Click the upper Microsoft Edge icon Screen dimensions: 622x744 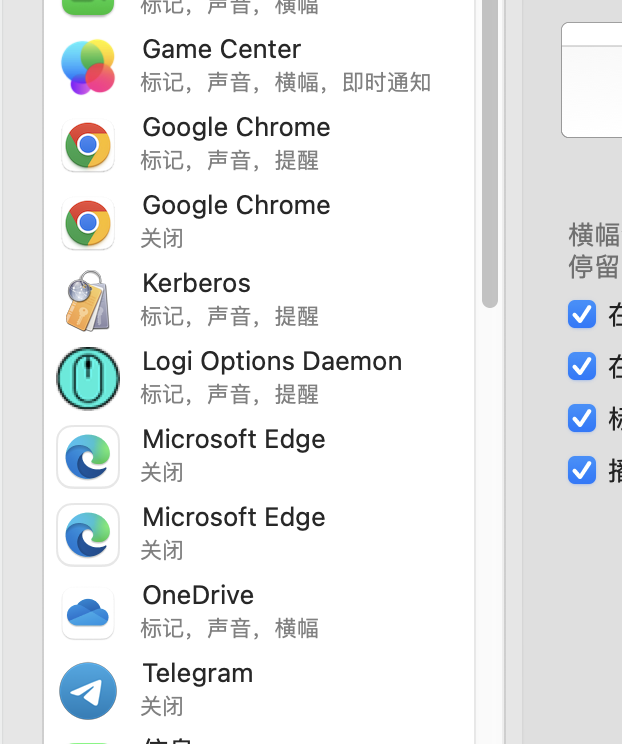(88, 457)
